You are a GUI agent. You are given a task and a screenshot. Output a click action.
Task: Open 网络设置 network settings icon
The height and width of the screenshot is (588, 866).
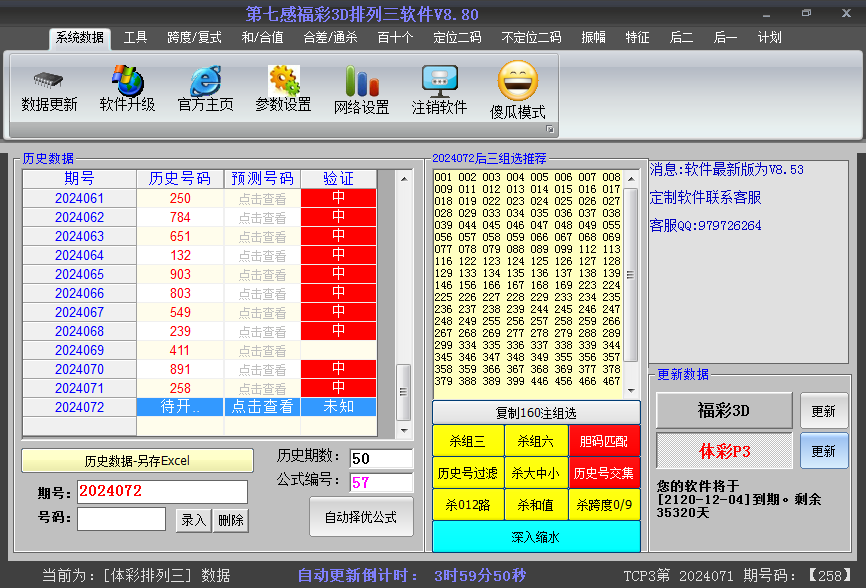pos(361,82)
